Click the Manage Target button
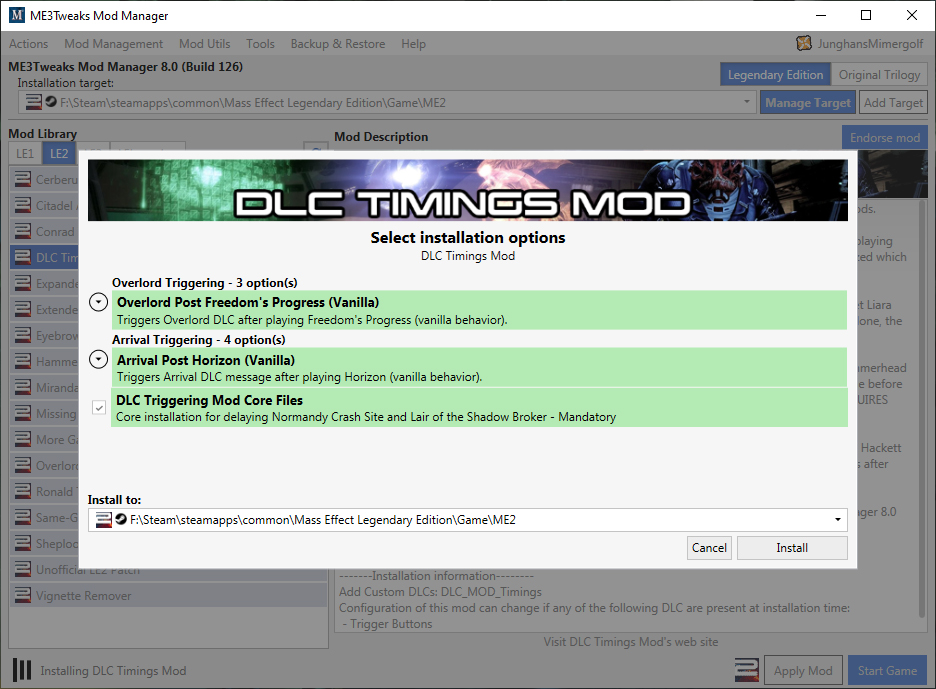The width and height of the screenshot is (936, 689). (x=808, y=103)
